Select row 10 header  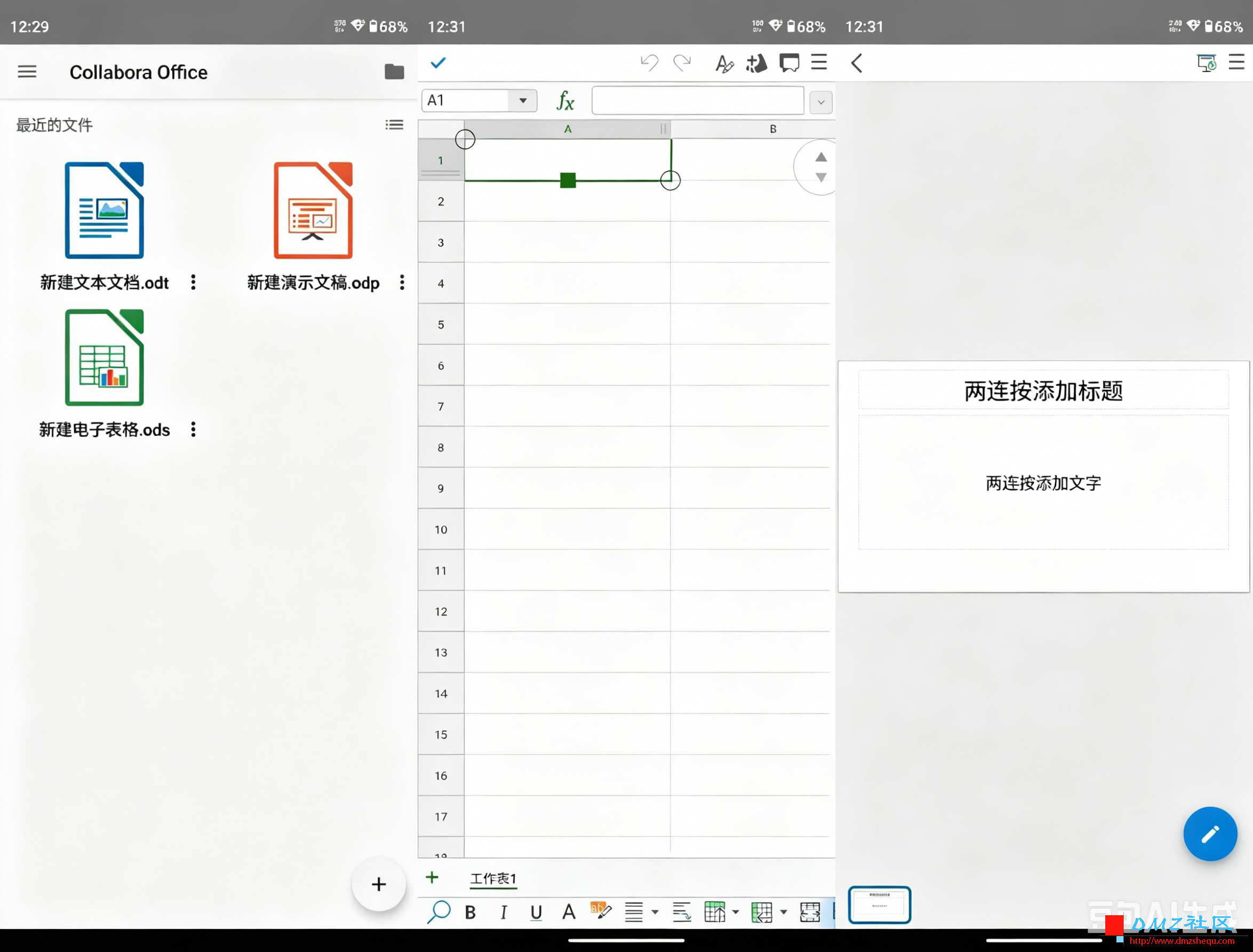(x=441, y=530)
